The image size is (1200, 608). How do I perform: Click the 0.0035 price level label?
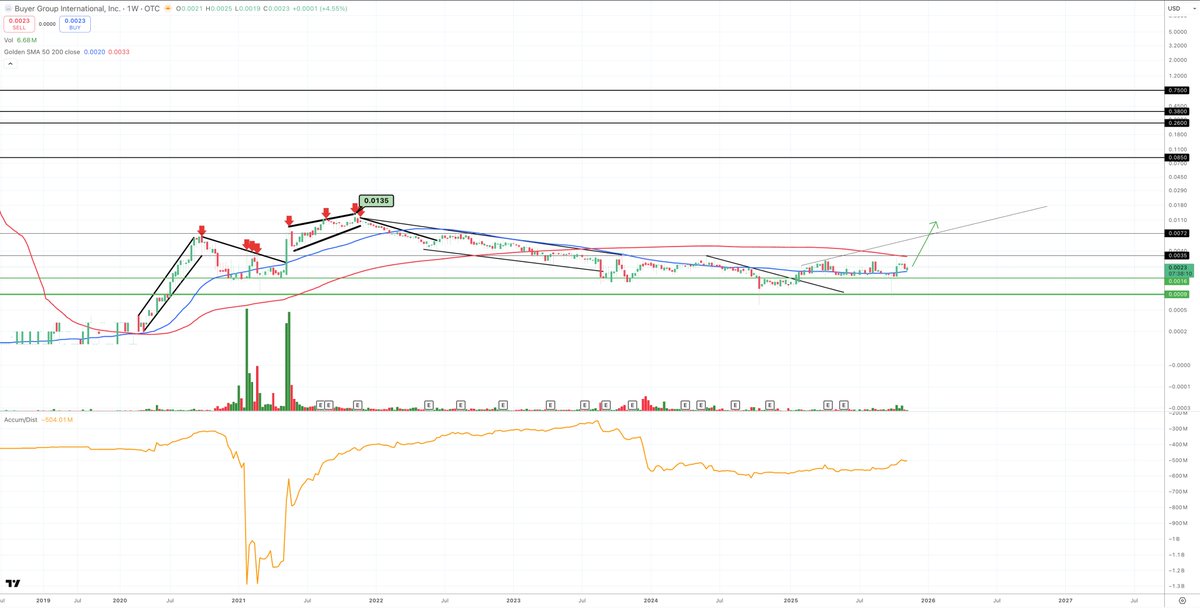(x=1177, y=255)
